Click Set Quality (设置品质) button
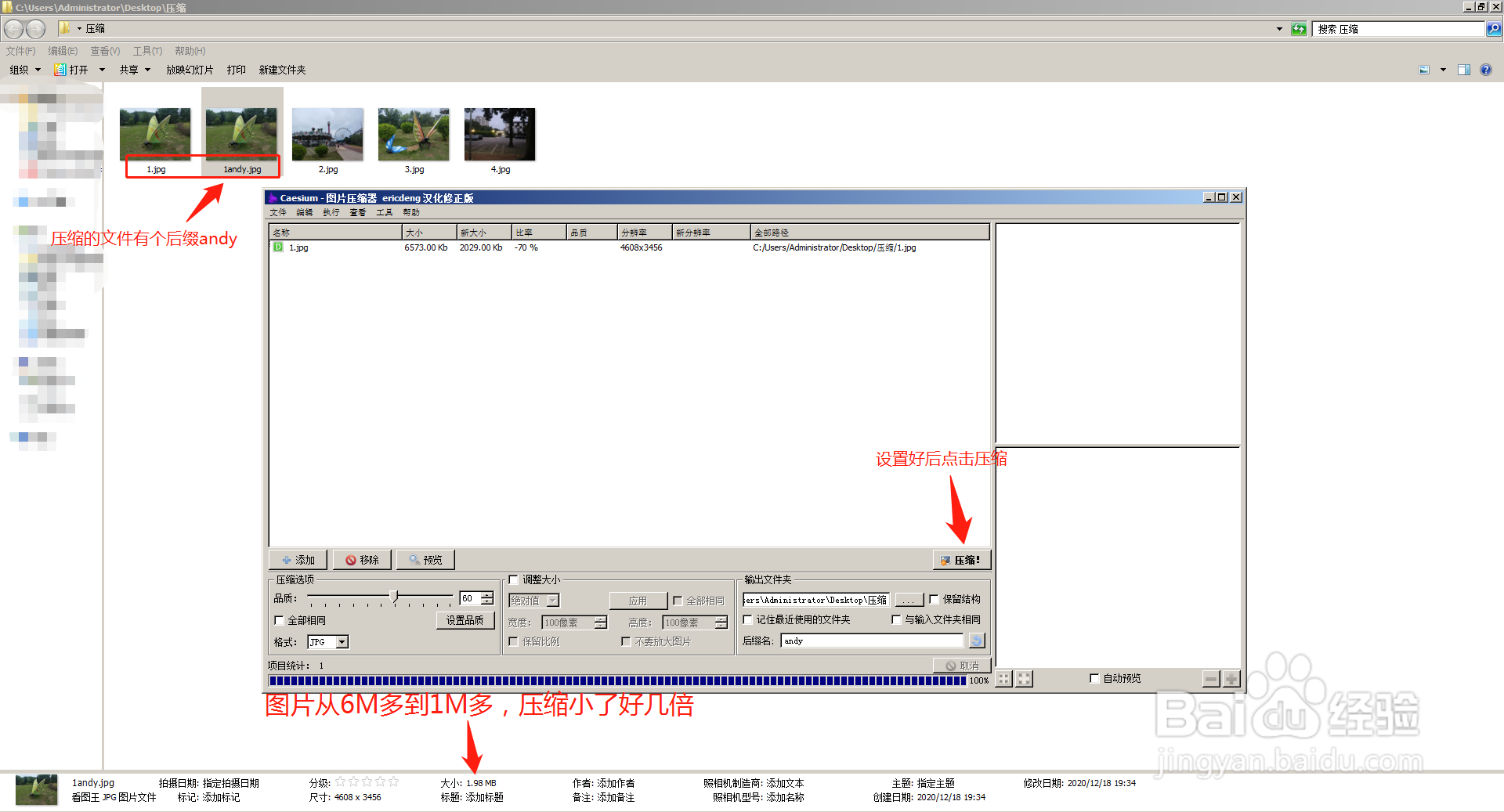1504x812 pixels. [465, 620]
